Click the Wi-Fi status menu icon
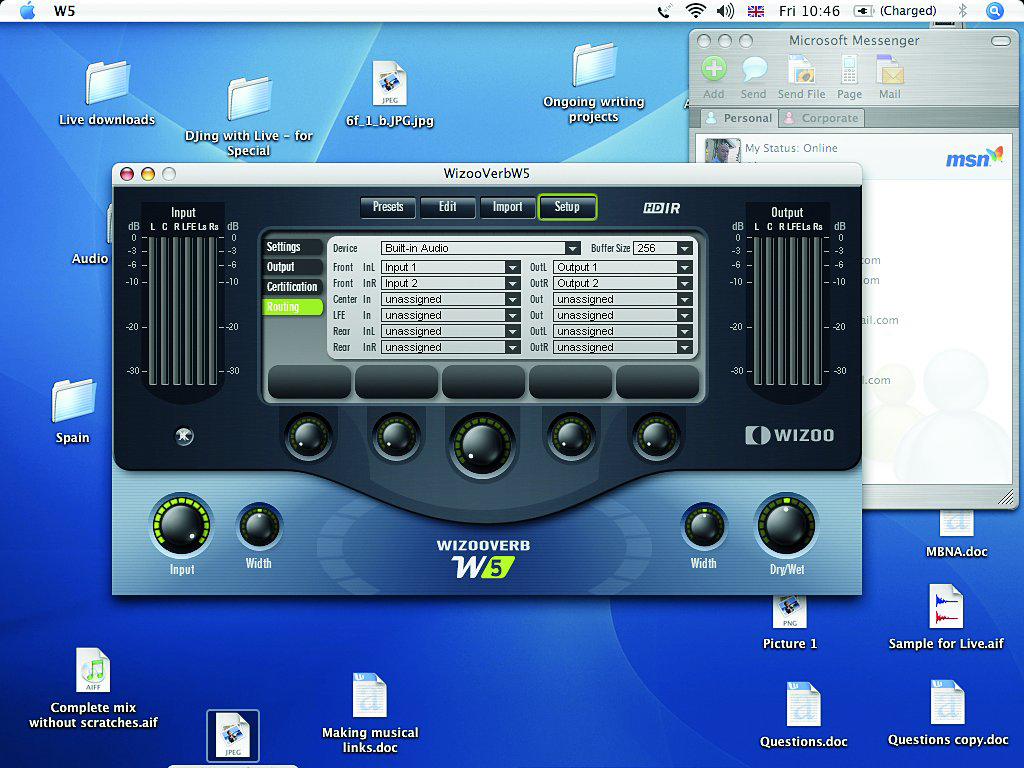This screenshot has height=768, width=1024. tap(696, 11)
